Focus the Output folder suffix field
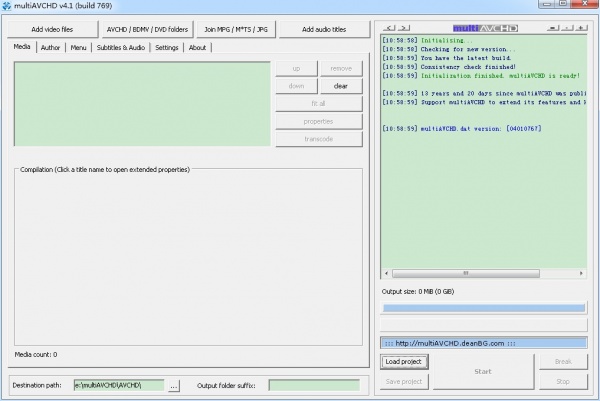This screenshot has height=401, width=600. click(313, 385)
